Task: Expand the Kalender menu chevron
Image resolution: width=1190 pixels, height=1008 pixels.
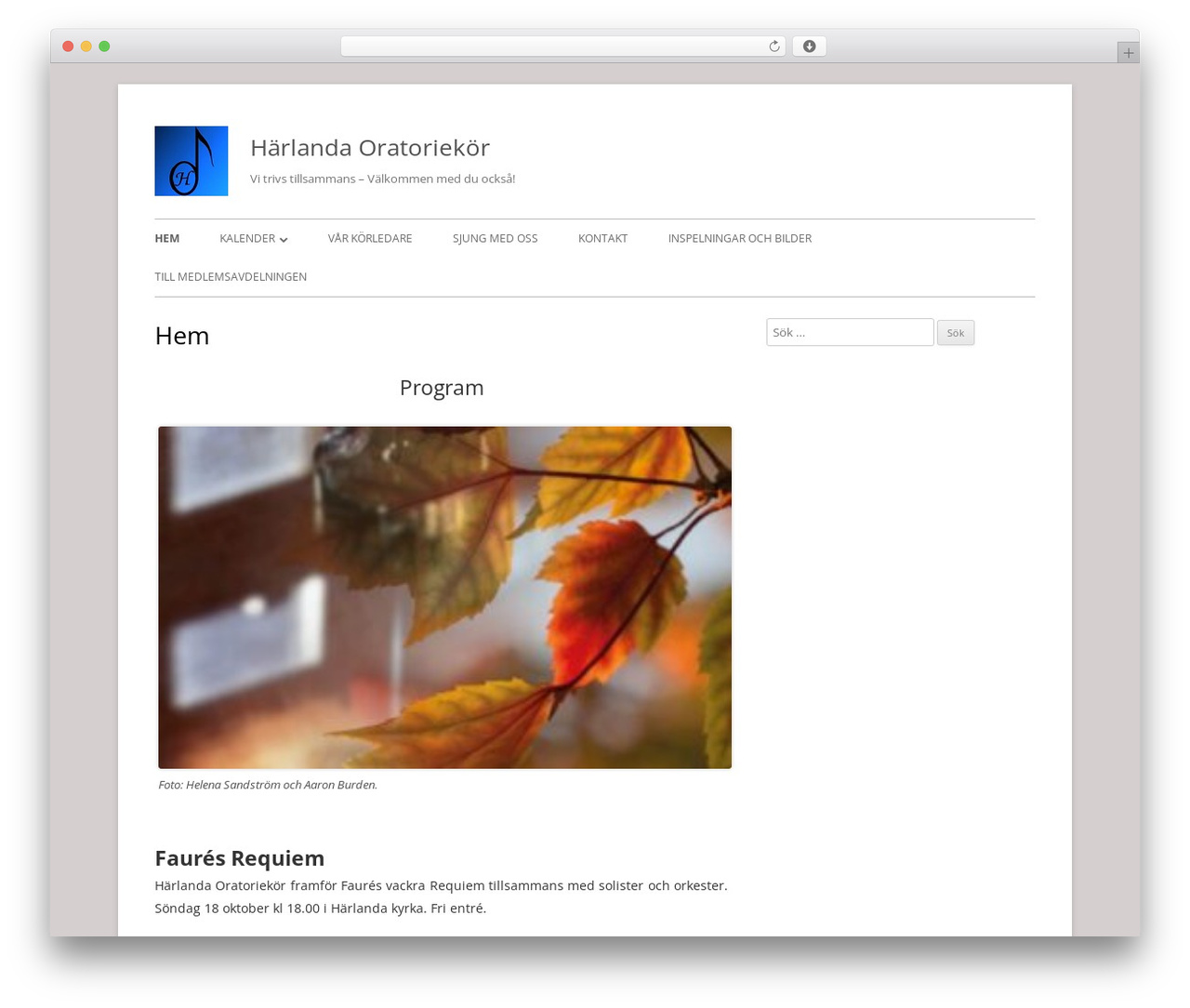Action: click(x=284, y=240)
